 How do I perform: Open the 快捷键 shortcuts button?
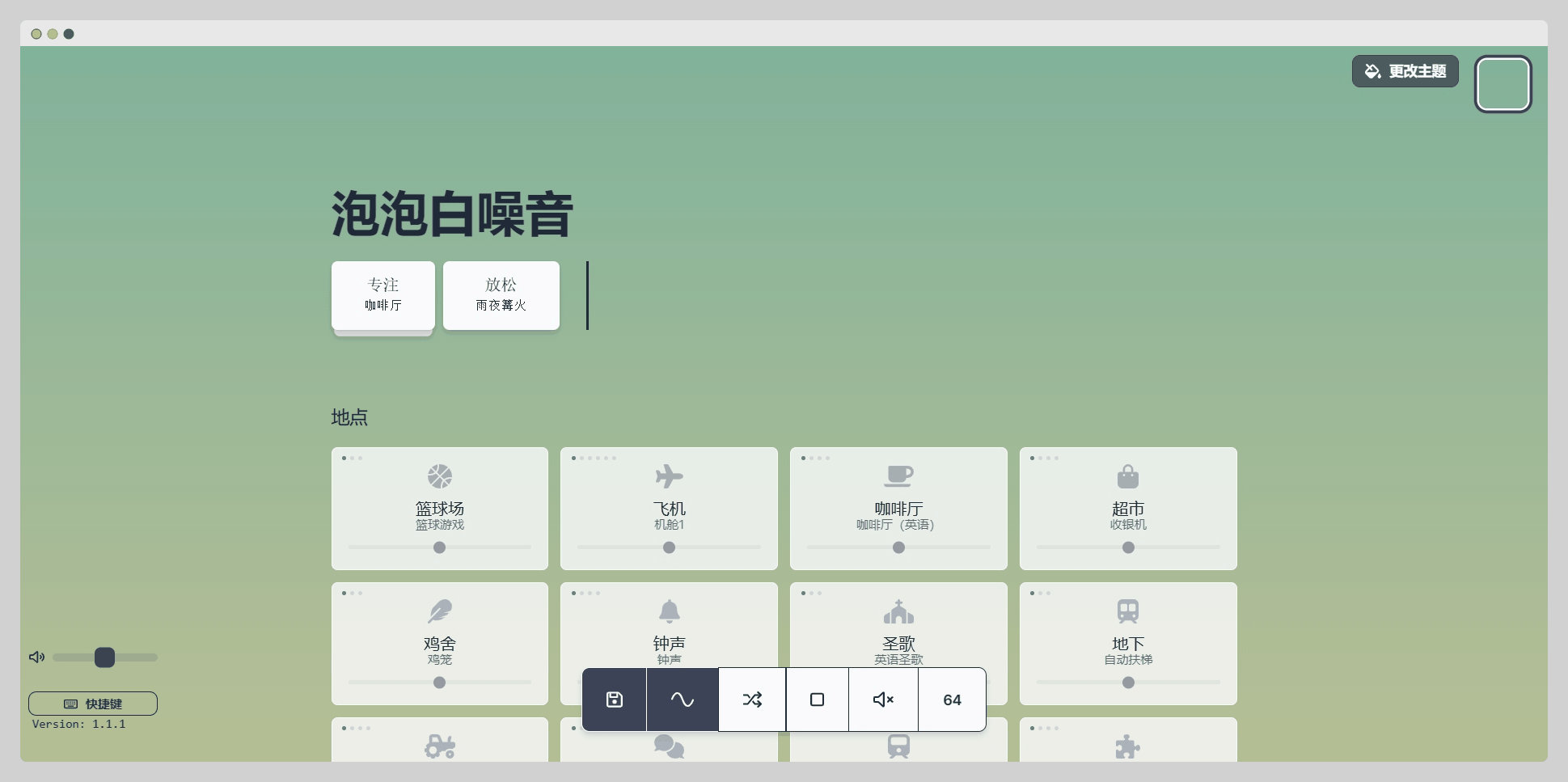[93, 704]
